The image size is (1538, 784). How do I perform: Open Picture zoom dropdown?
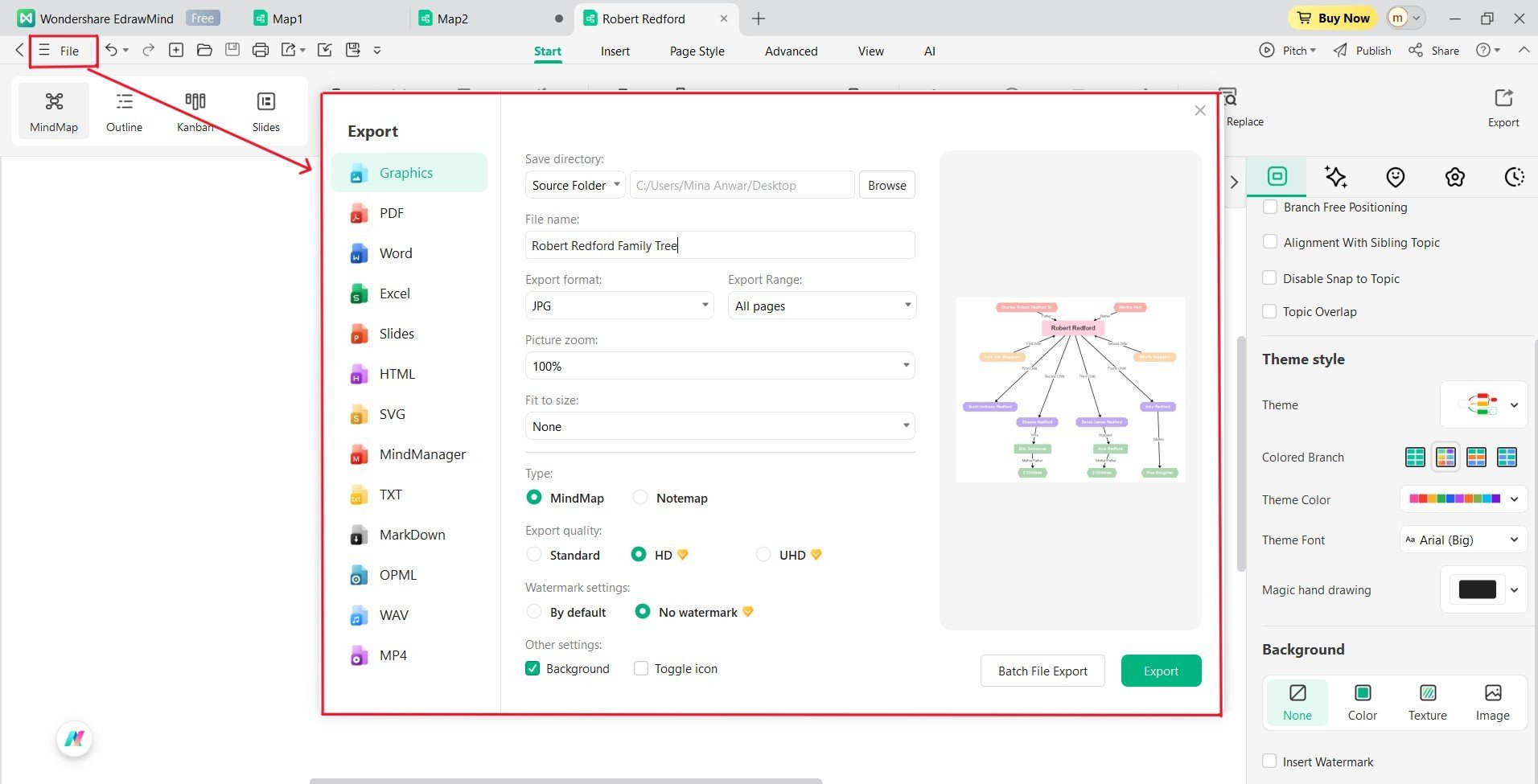click(x=720, y=366)
